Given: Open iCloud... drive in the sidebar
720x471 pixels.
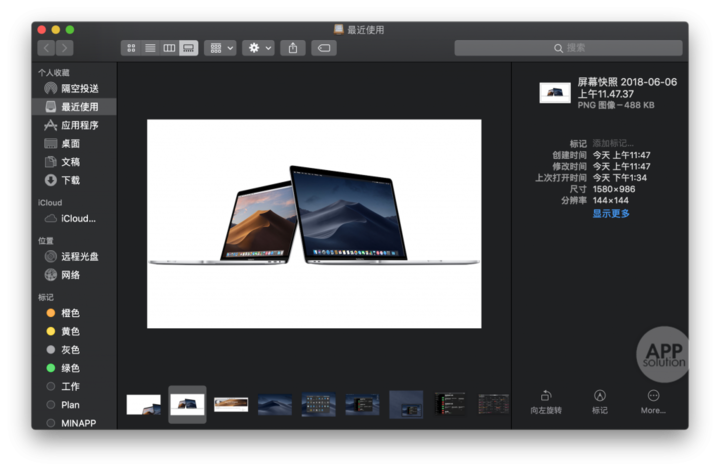Looking at the screenshot, I should click(x=74, y=219).
